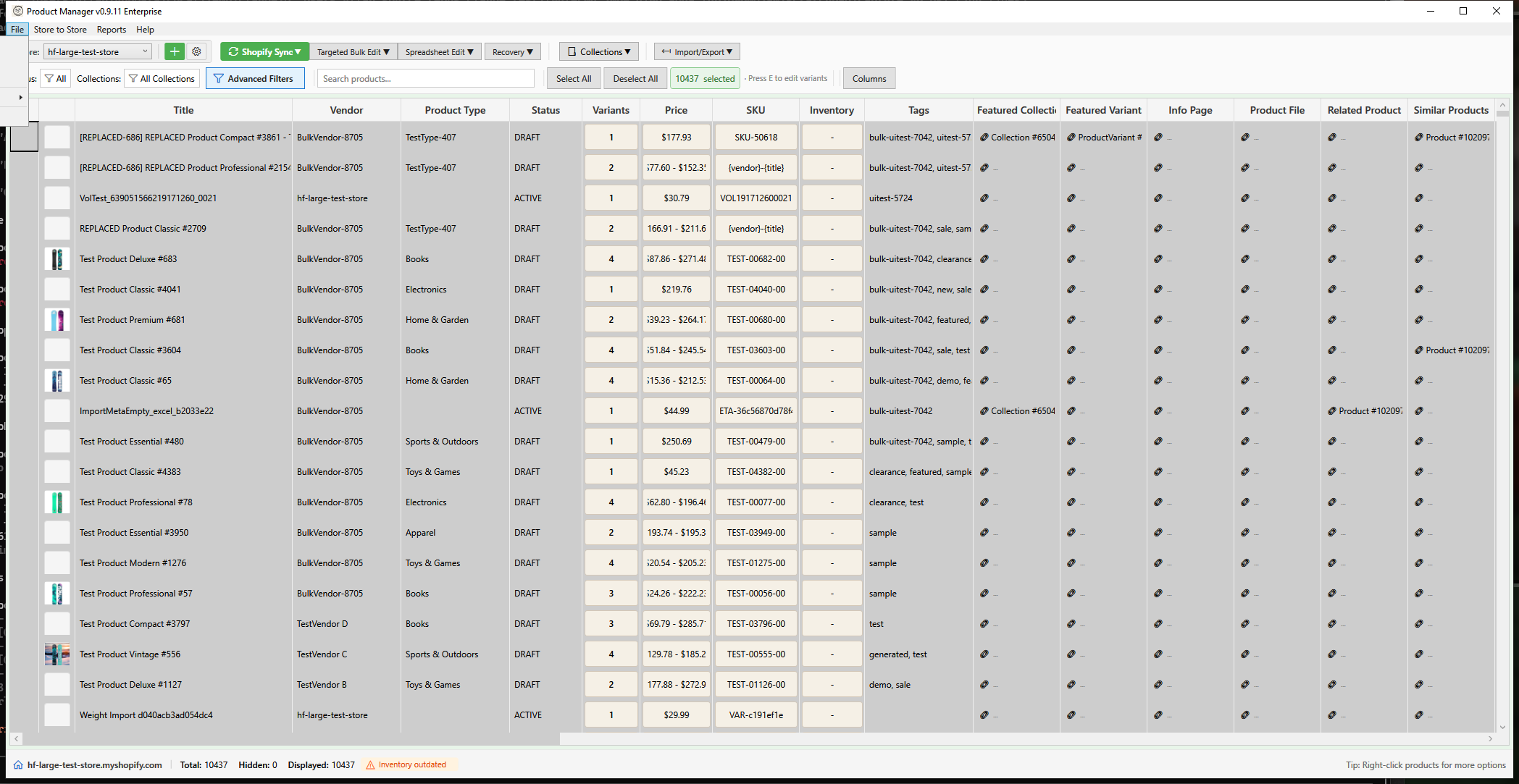Image resolution: width=1519 pixels, height=784 pixels.
Task: Open the Columns settings button
Action: 869,78
